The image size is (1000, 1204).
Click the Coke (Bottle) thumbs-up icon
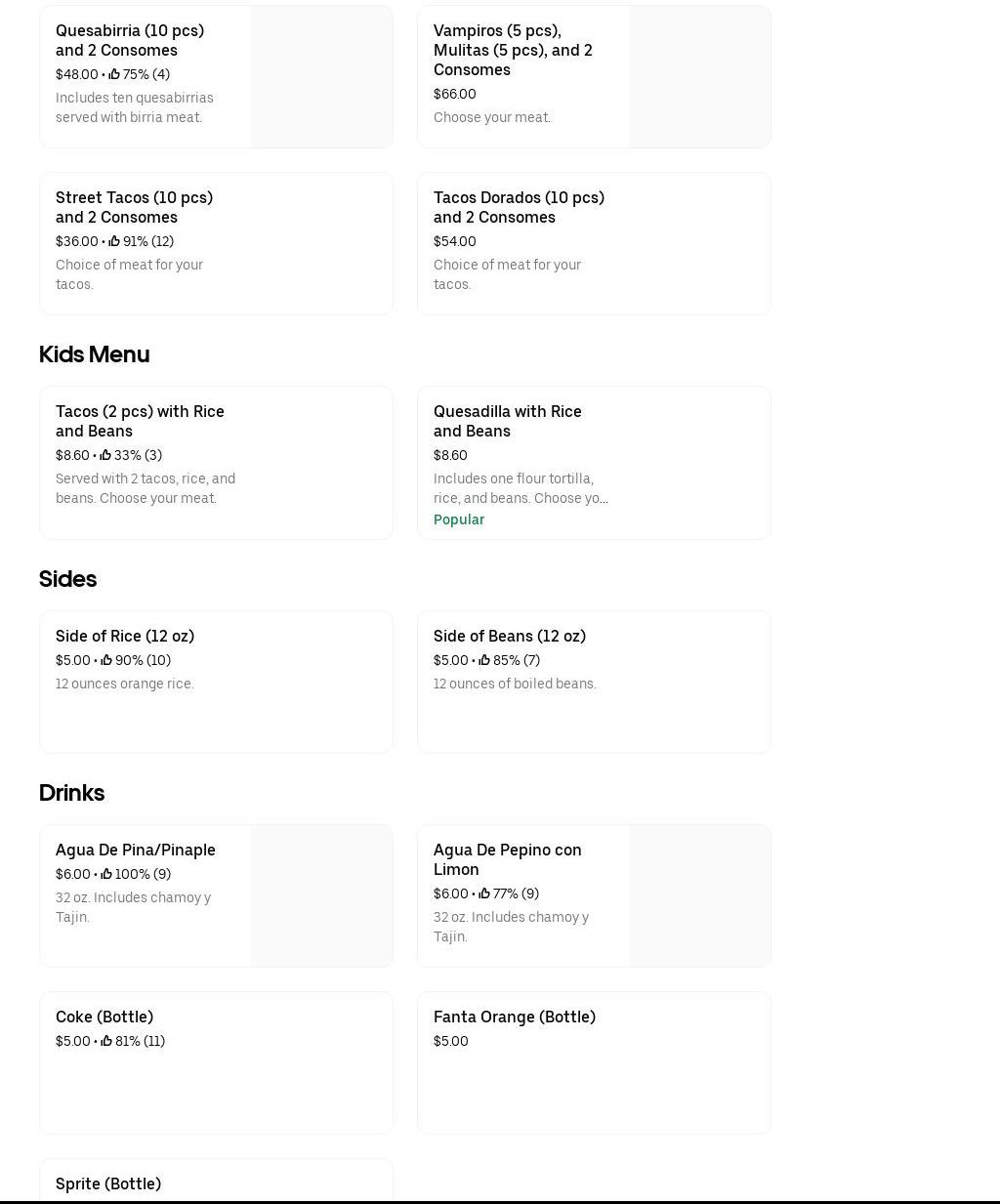(106, 1041)
